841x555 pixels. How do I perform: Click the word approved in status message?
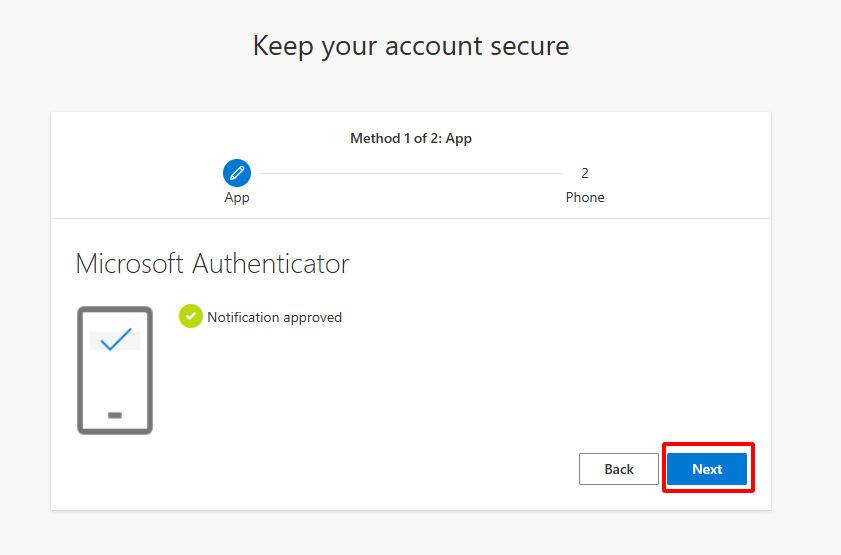(x=313, y=318)
